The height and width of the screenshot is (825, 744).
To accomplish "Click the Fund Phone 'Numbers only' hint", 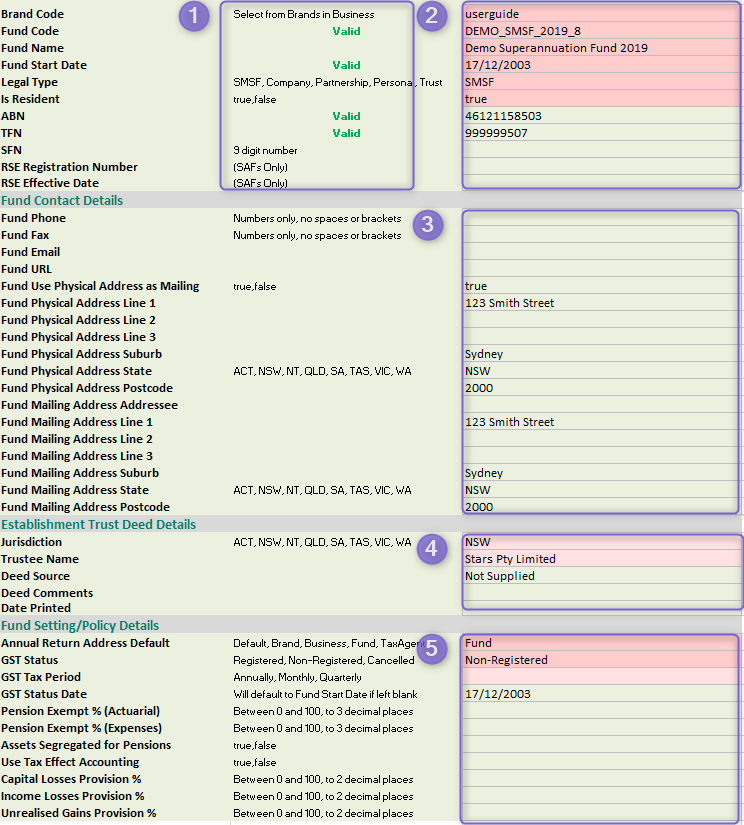I will [317, 218].
